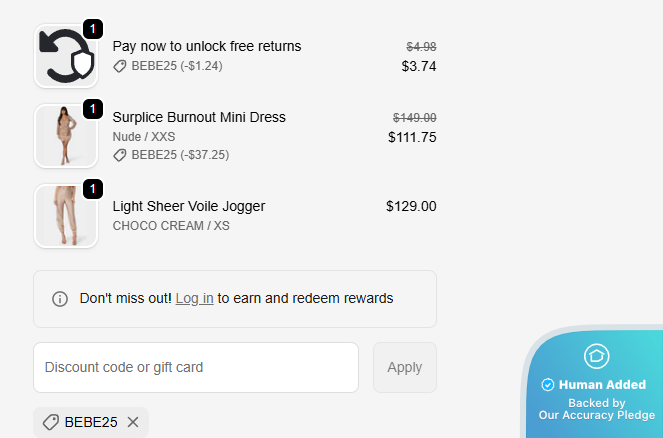Open the Light Sheer Voile Jogger thumbnail
The height and width of the screenshot is (438, 663).
click(x=66, y=216)
